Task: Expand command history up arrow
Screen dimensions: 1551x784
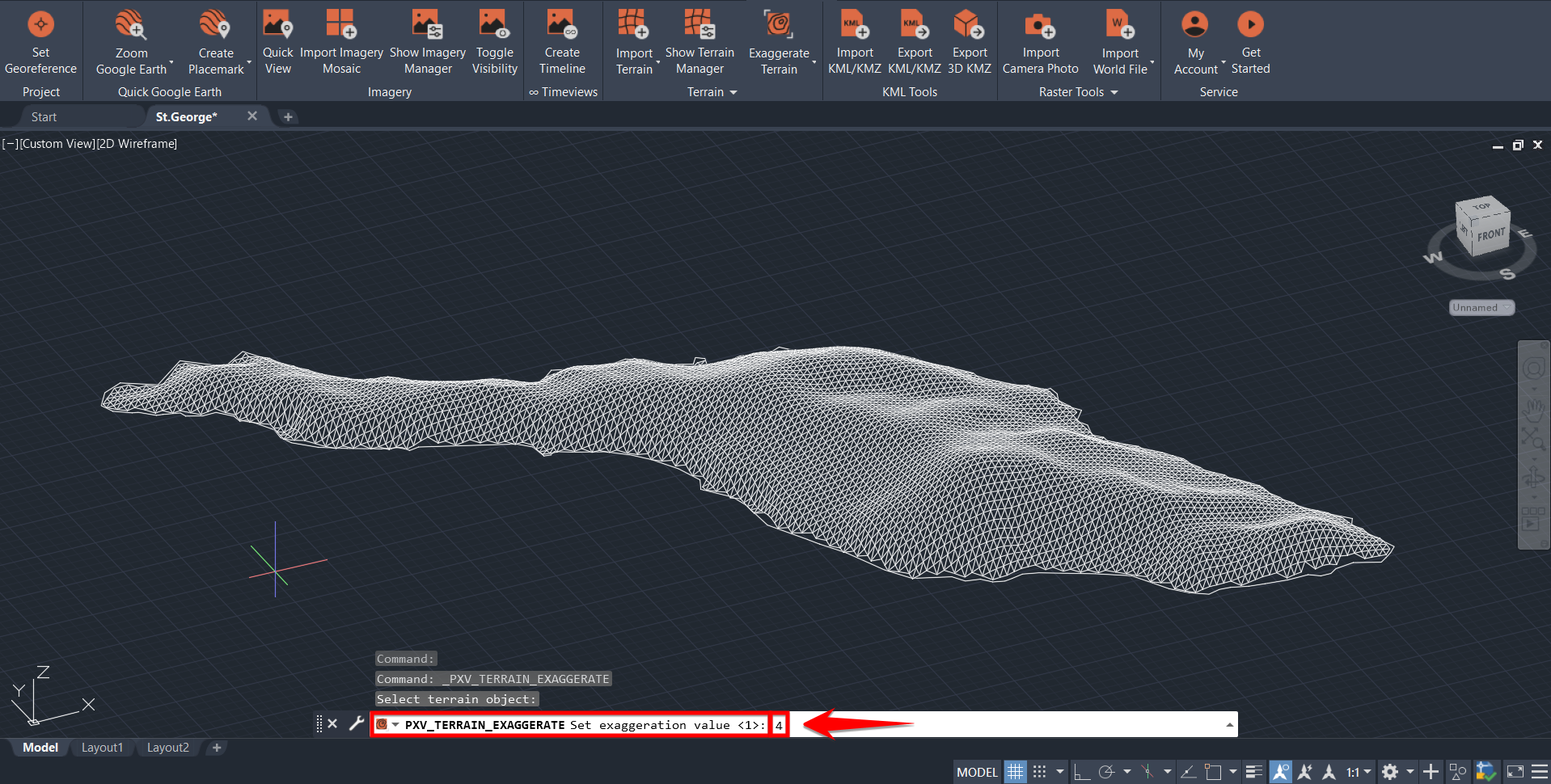Action: click(1229, 725)
